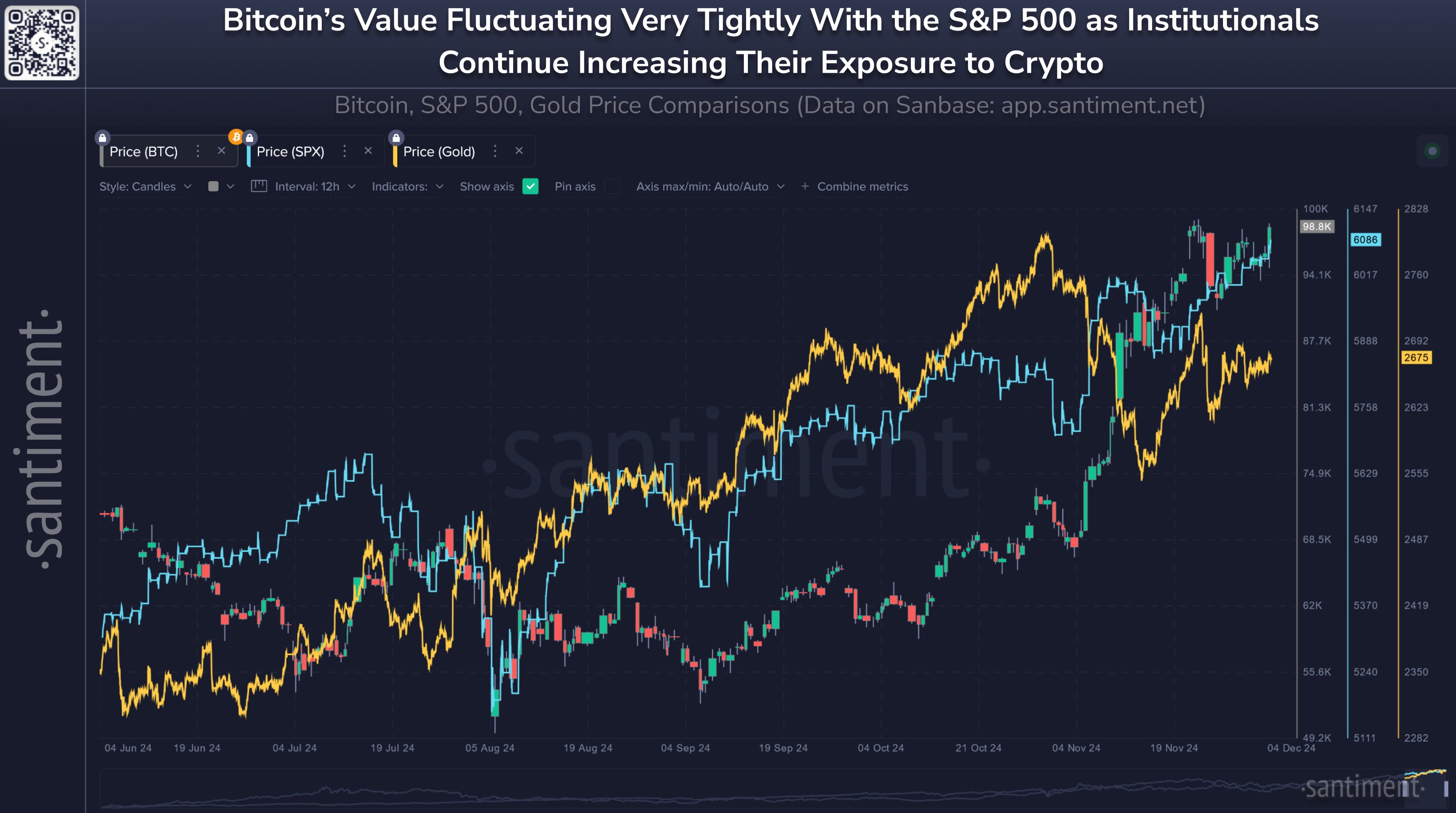Image resolution: width=1456 pixels, height=813 pixels.
Task: Expand the Axis max/min Auto/Auto dropdown
Action: 710,187
